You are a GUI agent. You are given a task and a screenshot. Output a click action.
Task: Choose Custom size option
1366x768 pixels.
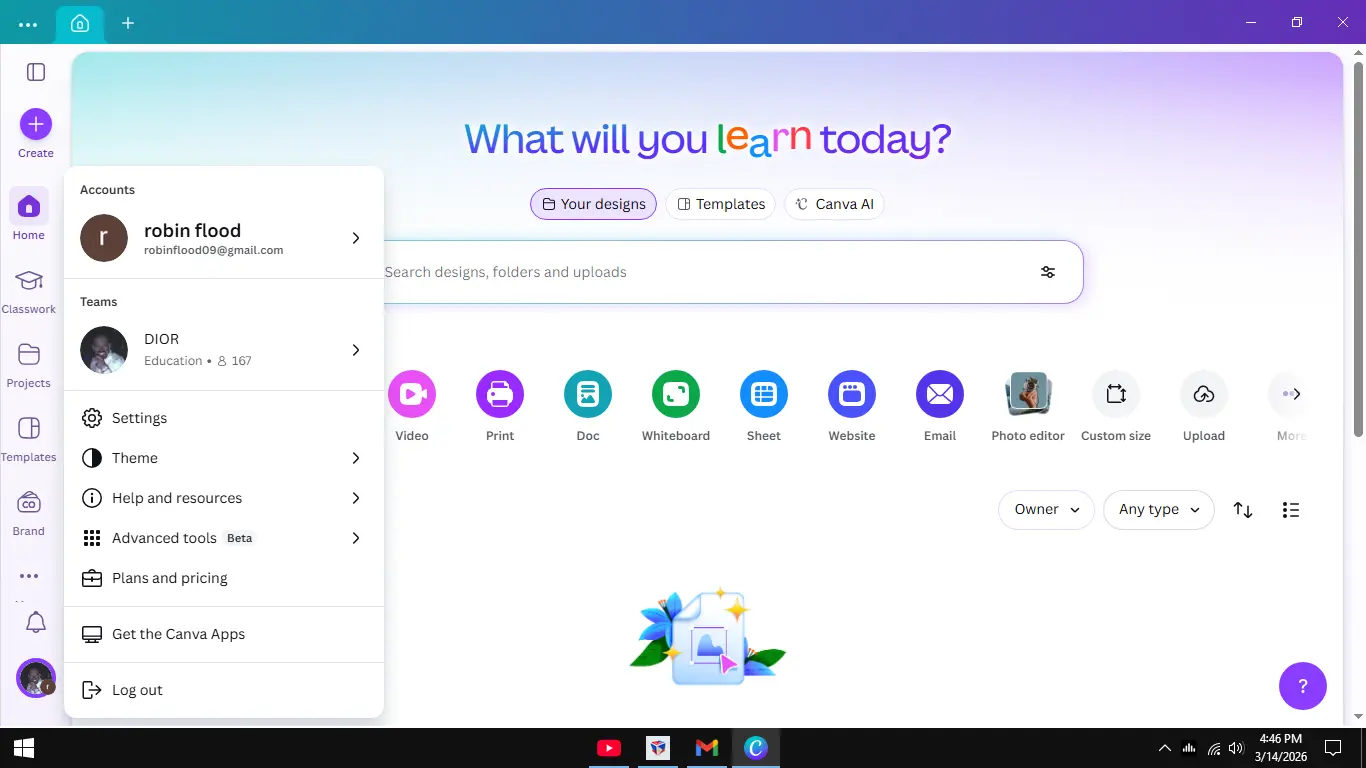pos(1116,394)
